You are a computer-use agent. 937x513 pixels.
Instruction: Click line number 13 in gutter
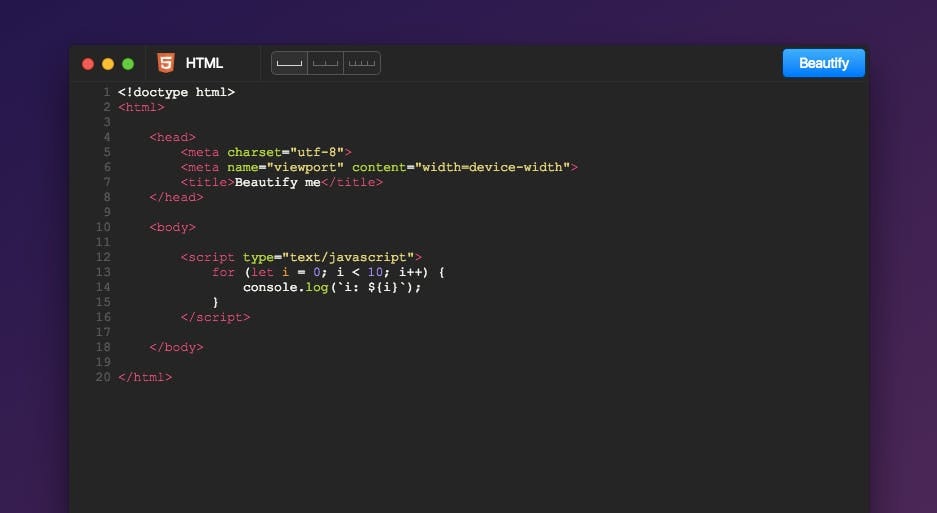pyautogui.click(x=103, y=272)
